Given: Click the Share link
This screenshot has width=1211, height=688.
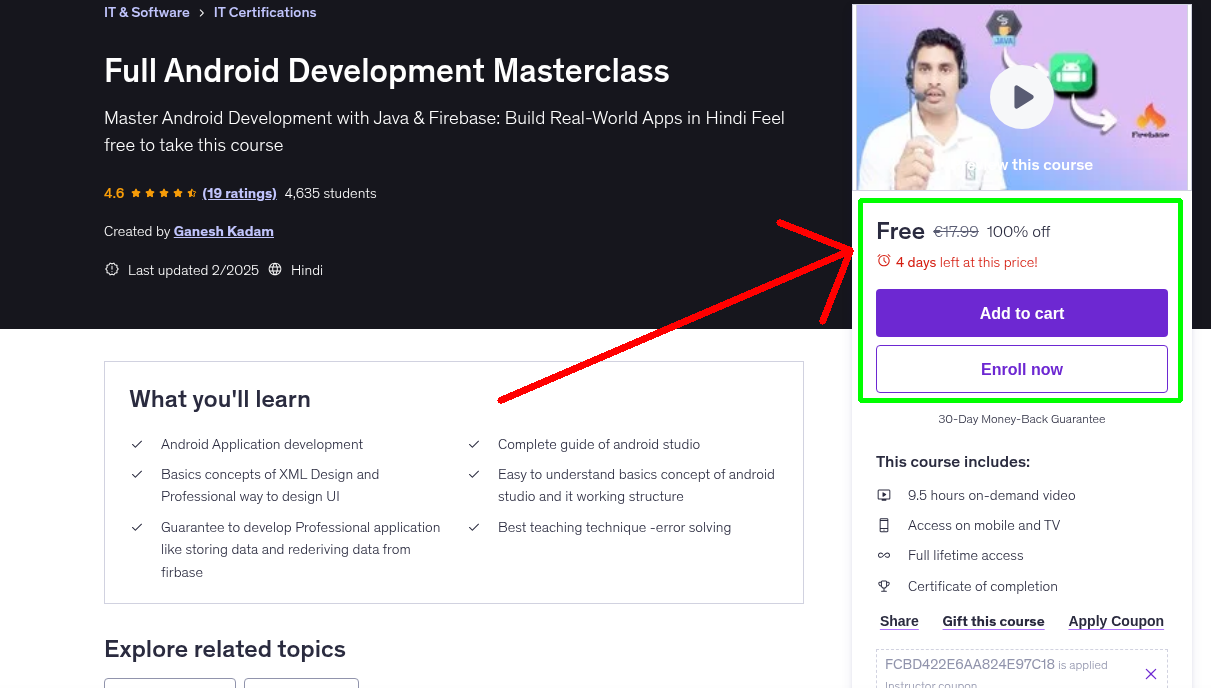Looking at the screenshot, I should (898, 621).
